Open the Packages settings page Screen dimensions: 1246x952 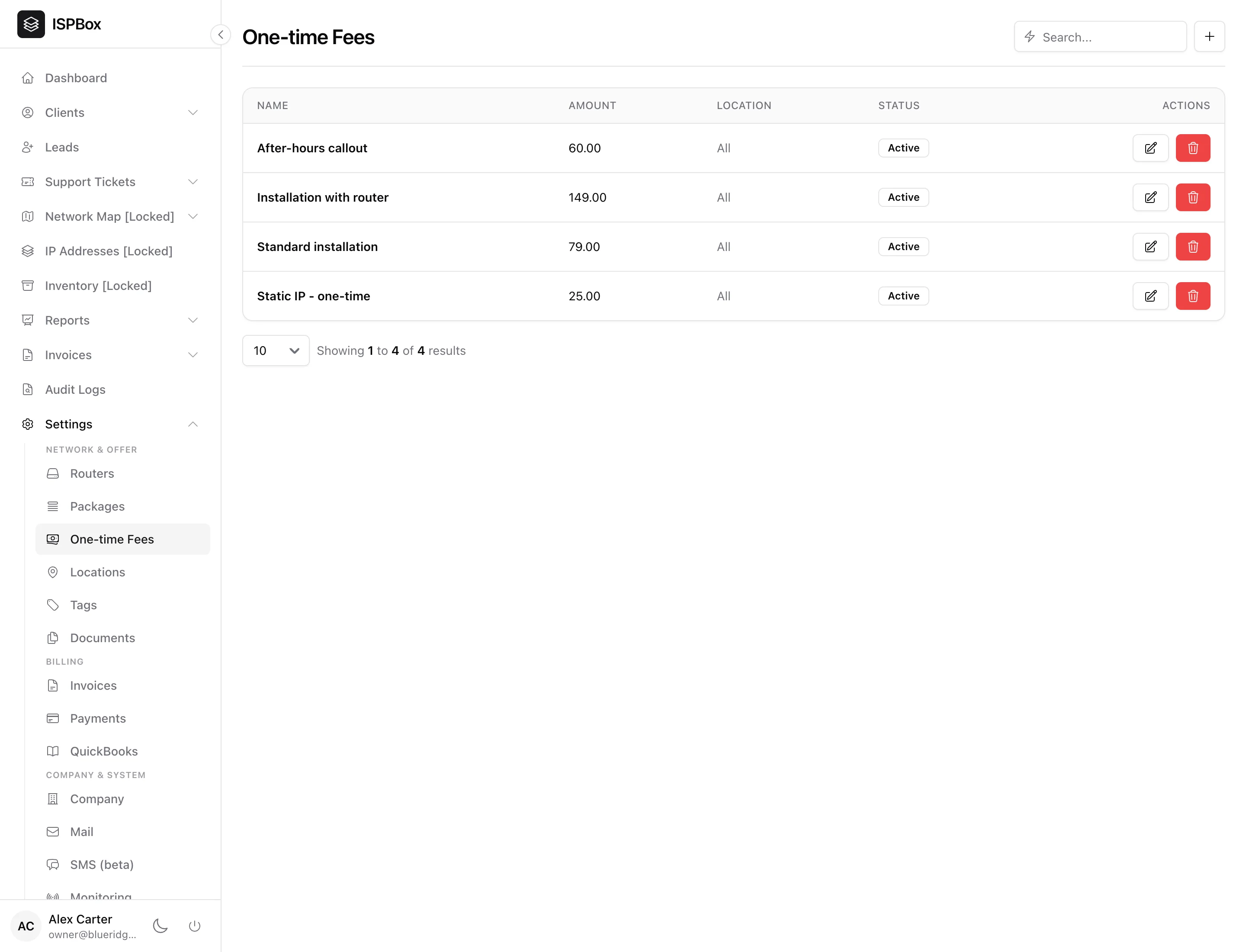pos(122,507)
